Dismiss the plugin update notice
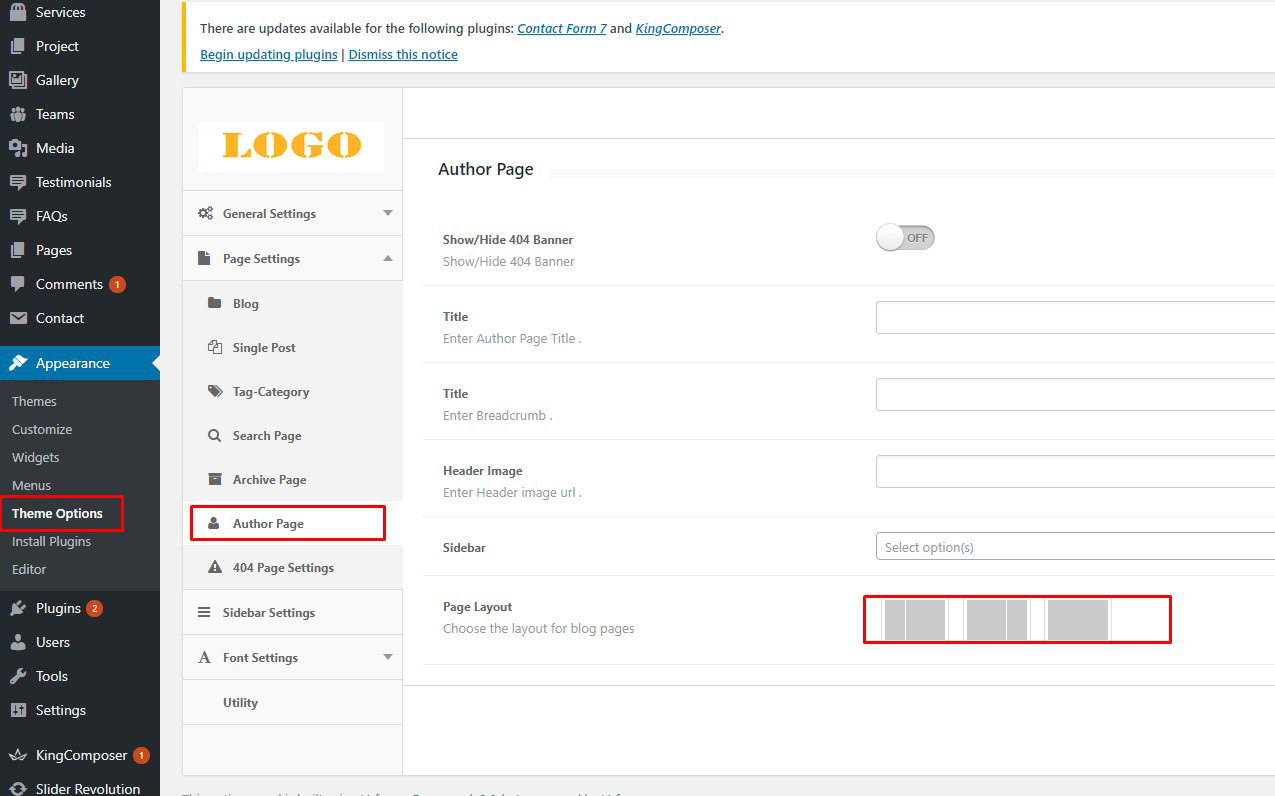Screen dimensions: 1275x796 pos(403,55)
